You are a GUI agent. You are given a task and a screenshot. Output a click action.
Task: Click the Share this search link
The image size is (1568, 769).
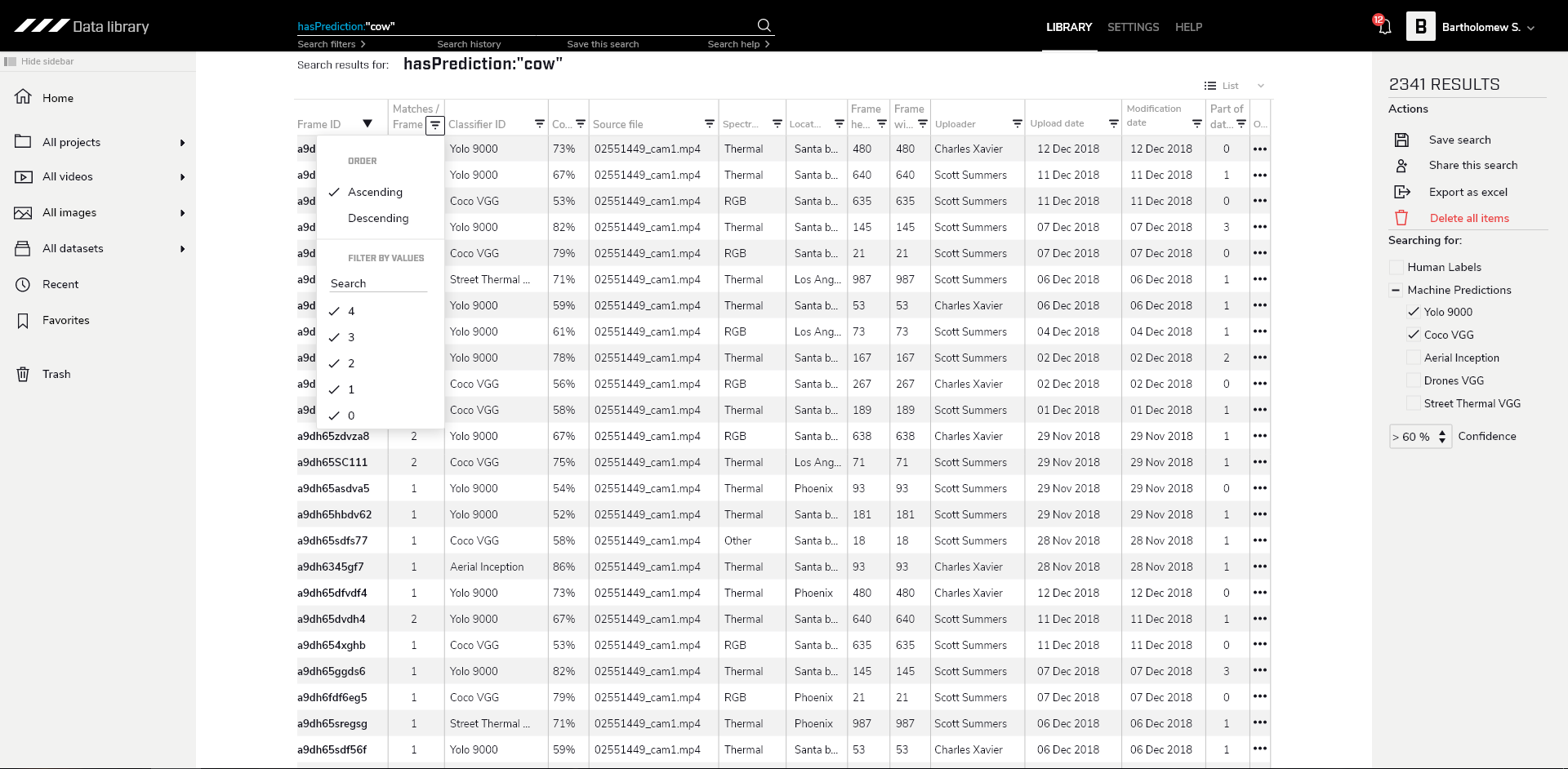[x=1472, y=165]
